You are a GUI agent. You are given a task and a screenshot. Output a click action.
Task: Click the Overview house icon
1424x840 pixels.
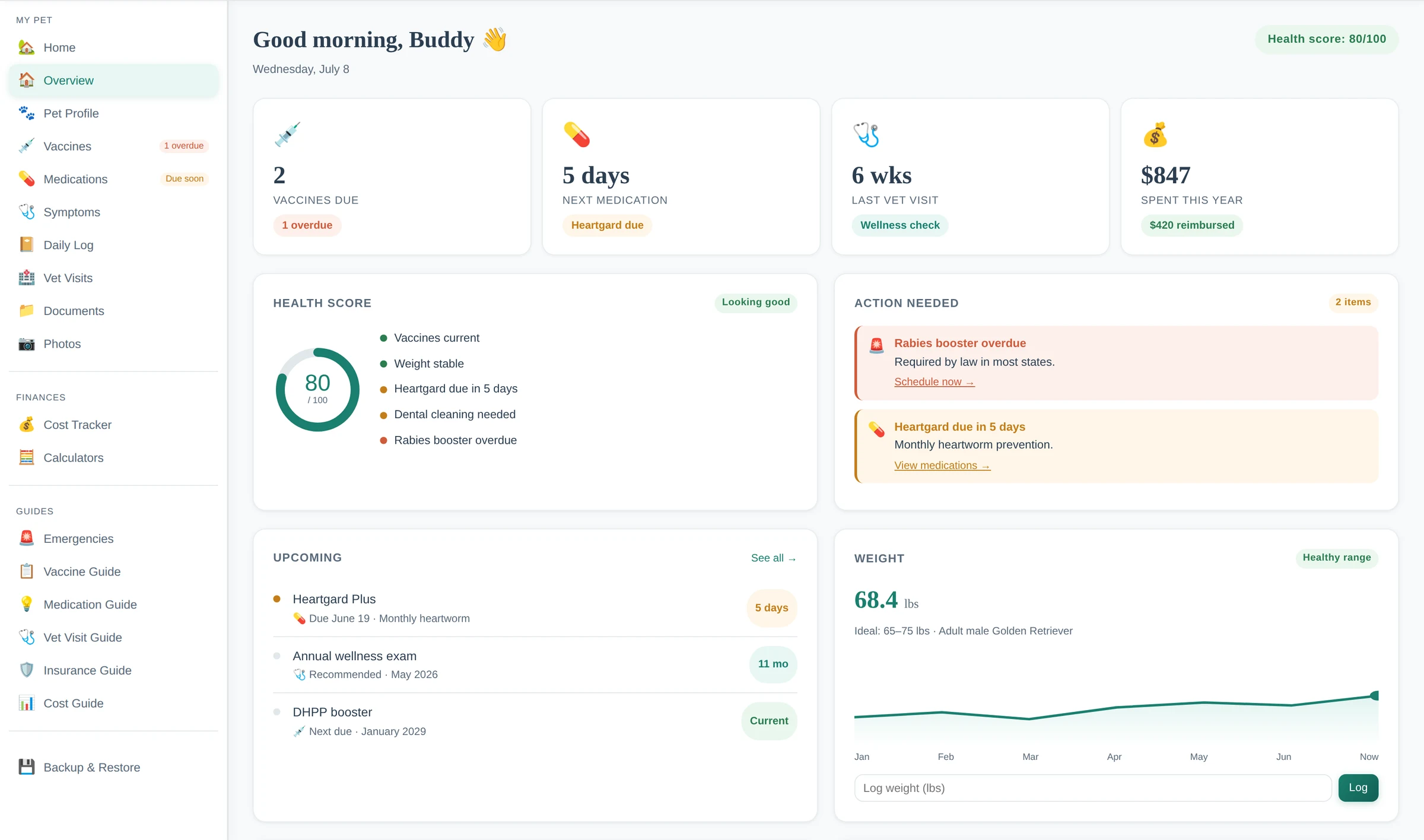coord(26,80)
